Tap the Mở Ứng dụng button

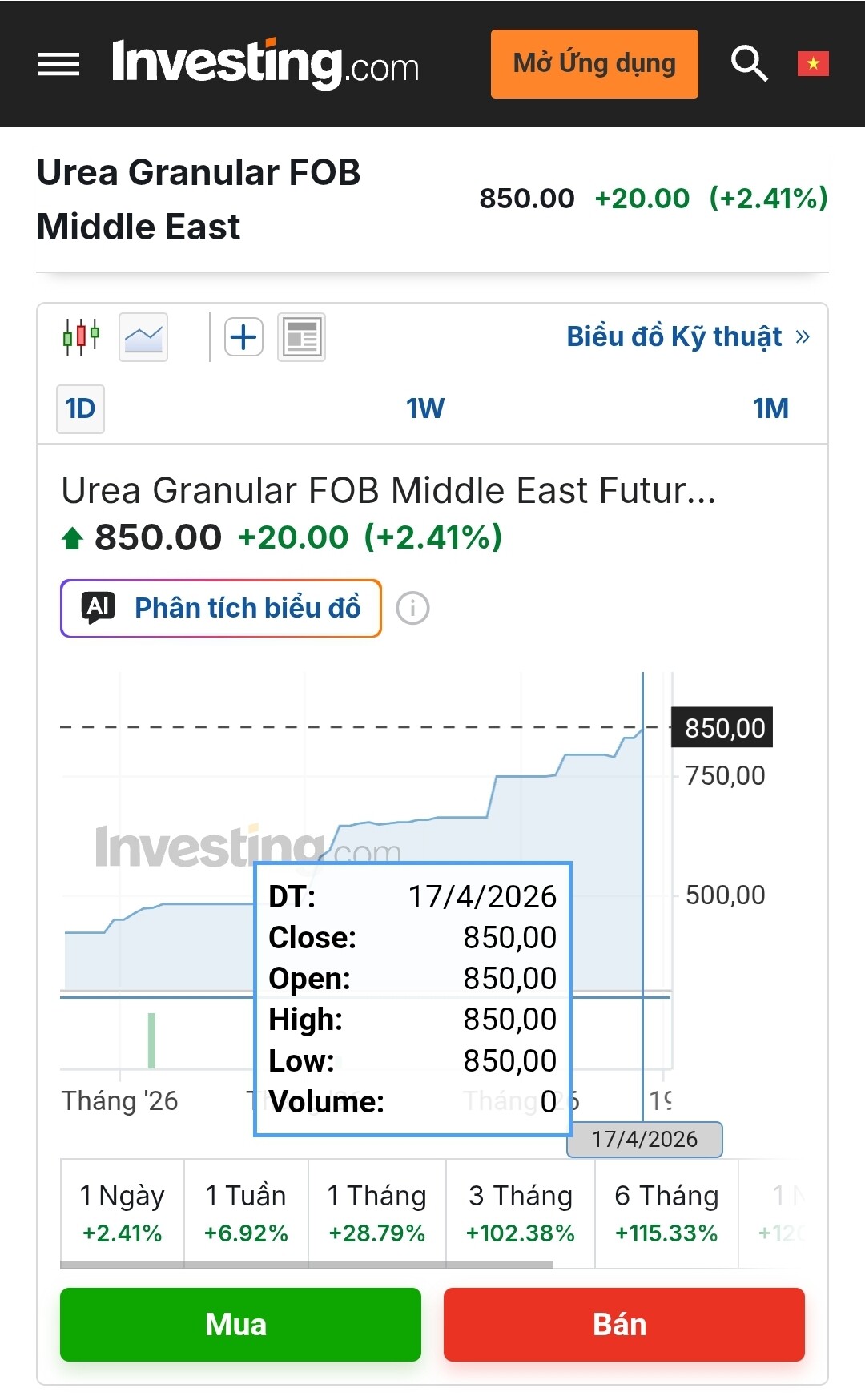click(594, 64)
